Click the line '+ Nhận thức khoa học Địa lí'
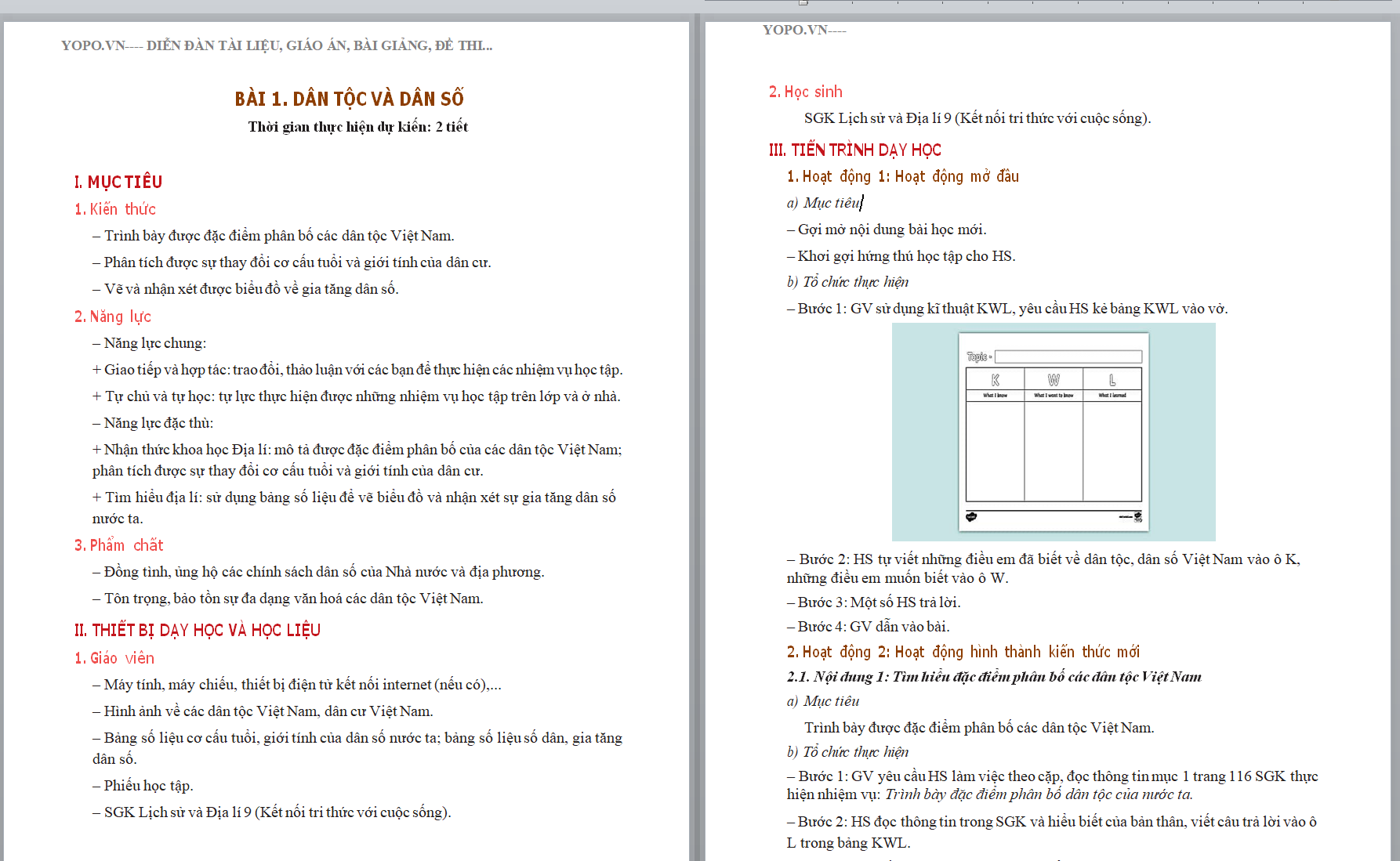 [357, 460]
